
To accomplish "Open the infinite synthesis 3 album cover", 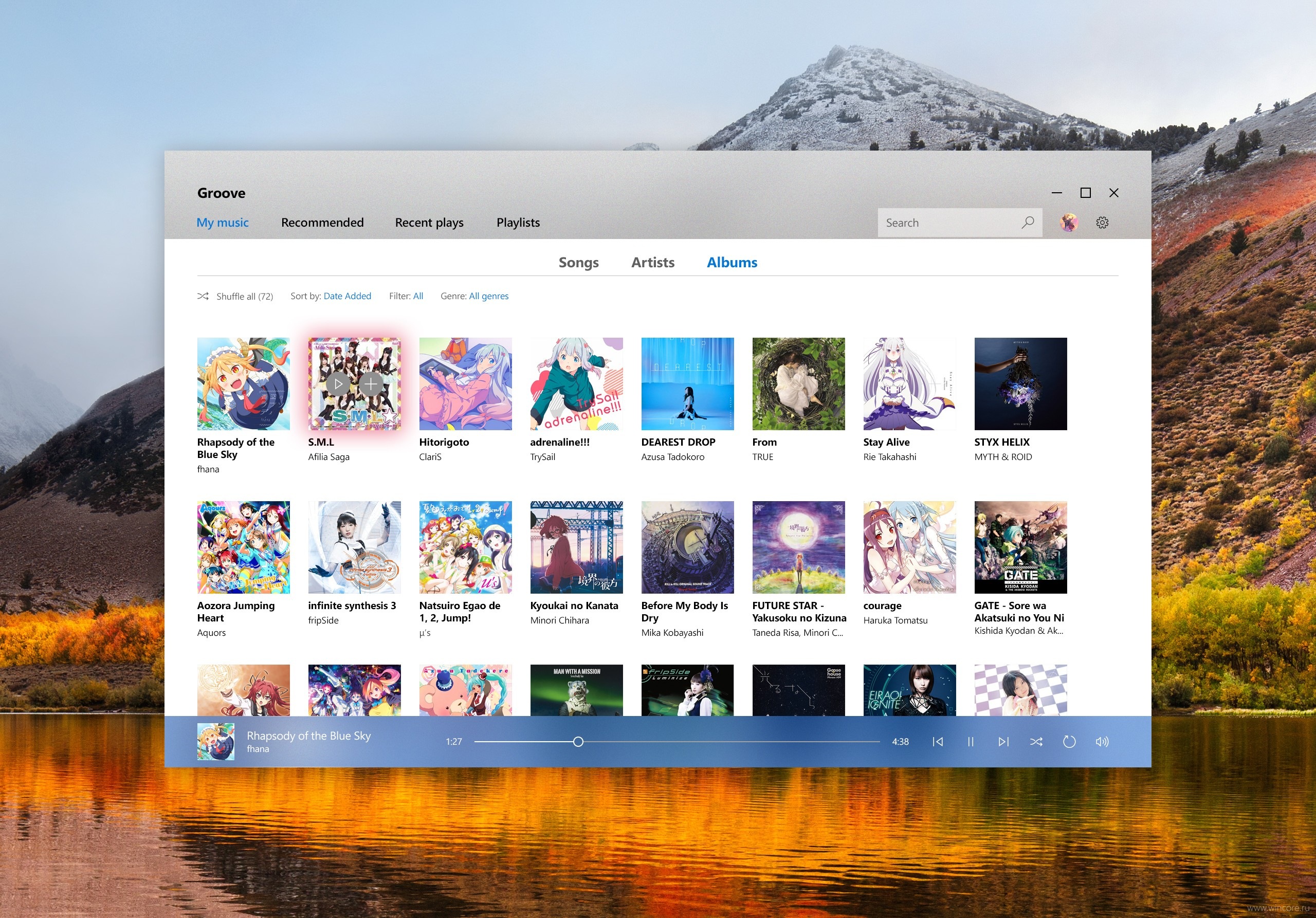I will click(354, 547).
